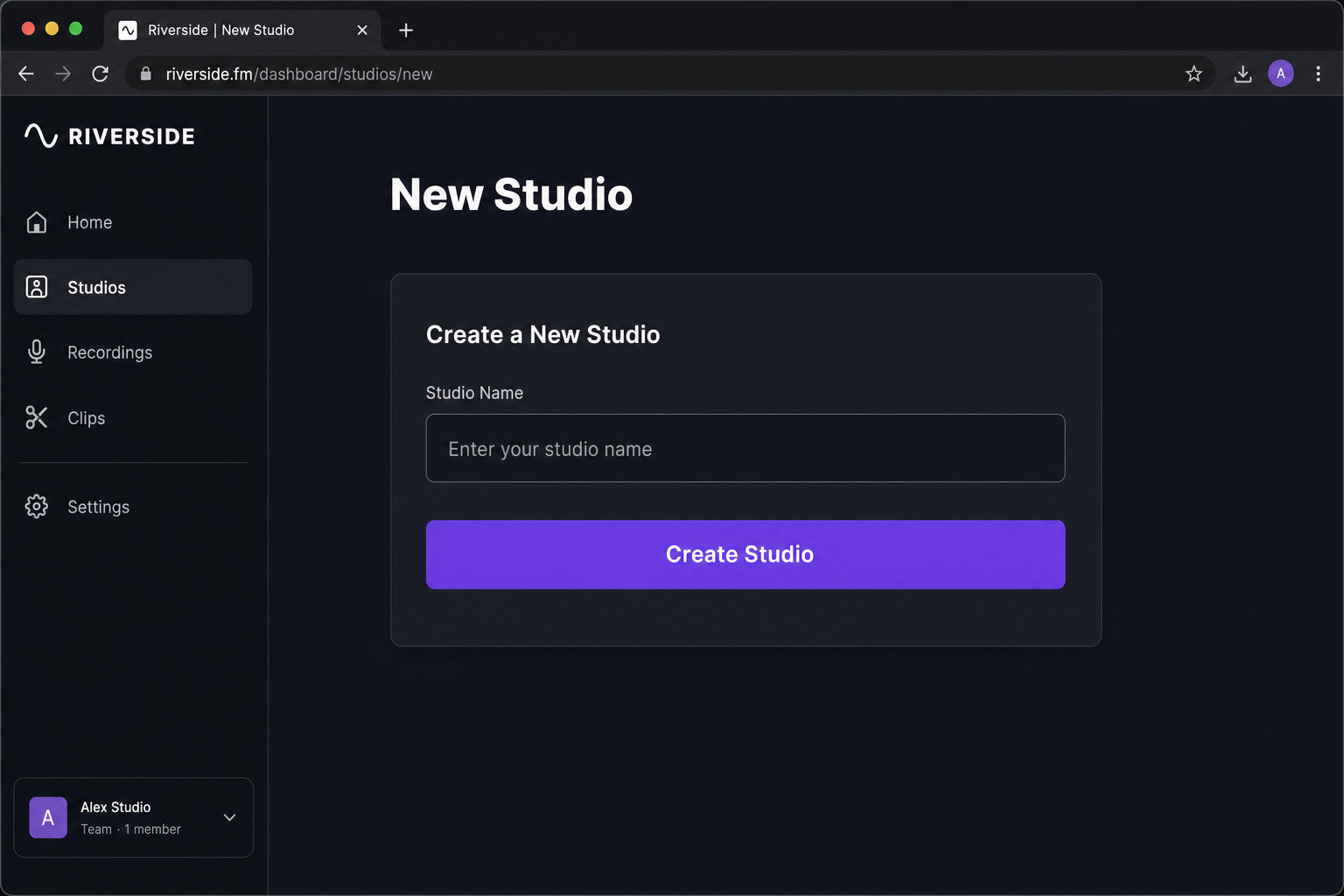Image resolution: width=1344 pixels, height=896 pixels.
Task: Select the Riverside | New Studio tab
Action: [x=242, y=30]
